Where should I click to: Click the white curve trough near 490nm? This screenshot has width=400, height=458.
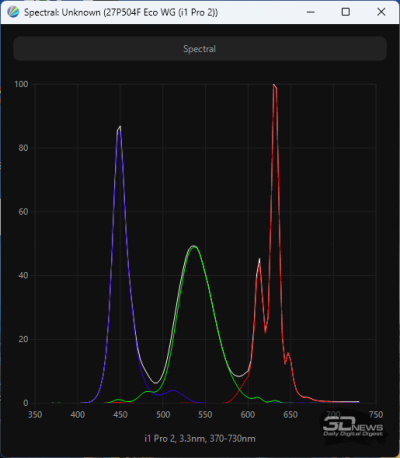(x=155, y=382)
